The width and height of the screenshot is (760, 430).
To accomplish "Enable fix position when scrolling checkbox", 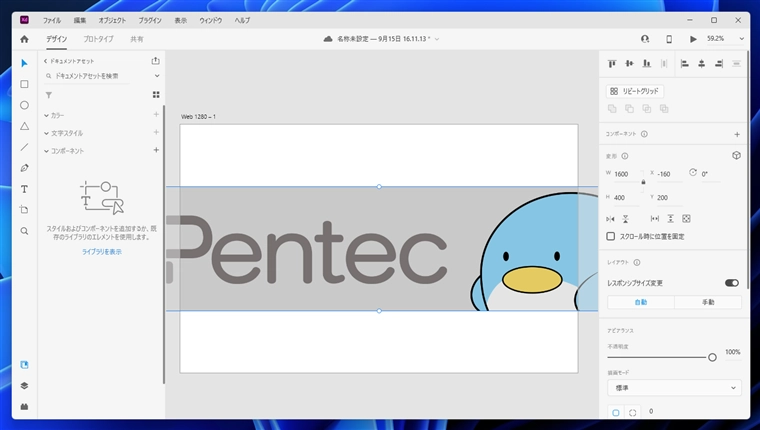I will coord(611,236).
